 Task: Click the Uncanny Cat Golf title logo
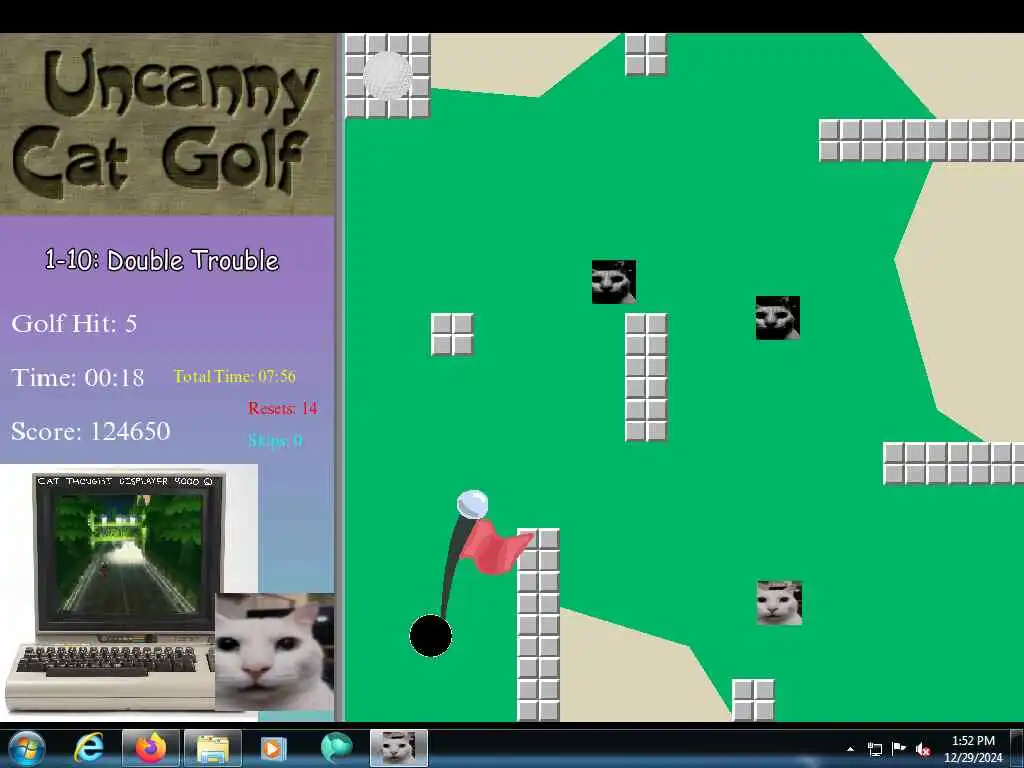[x=165, y=124]
